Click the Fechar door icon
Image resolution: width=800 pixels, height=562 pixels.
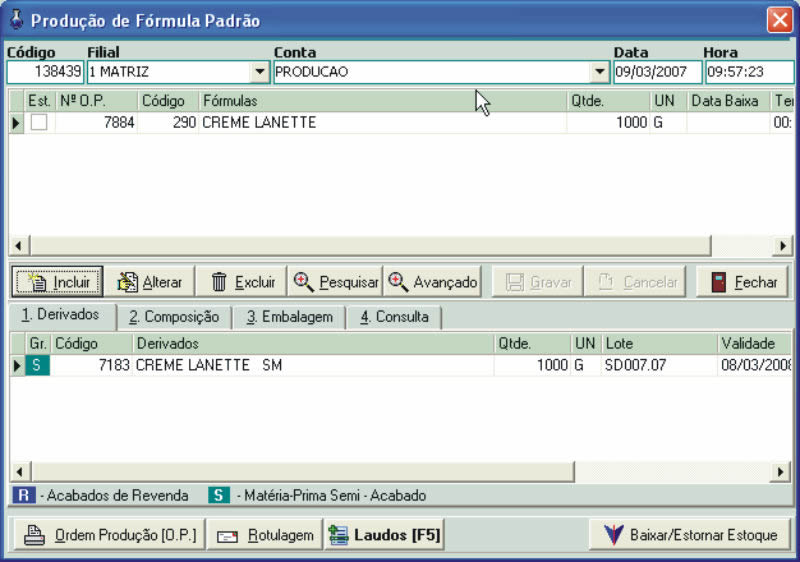[718, 282]
